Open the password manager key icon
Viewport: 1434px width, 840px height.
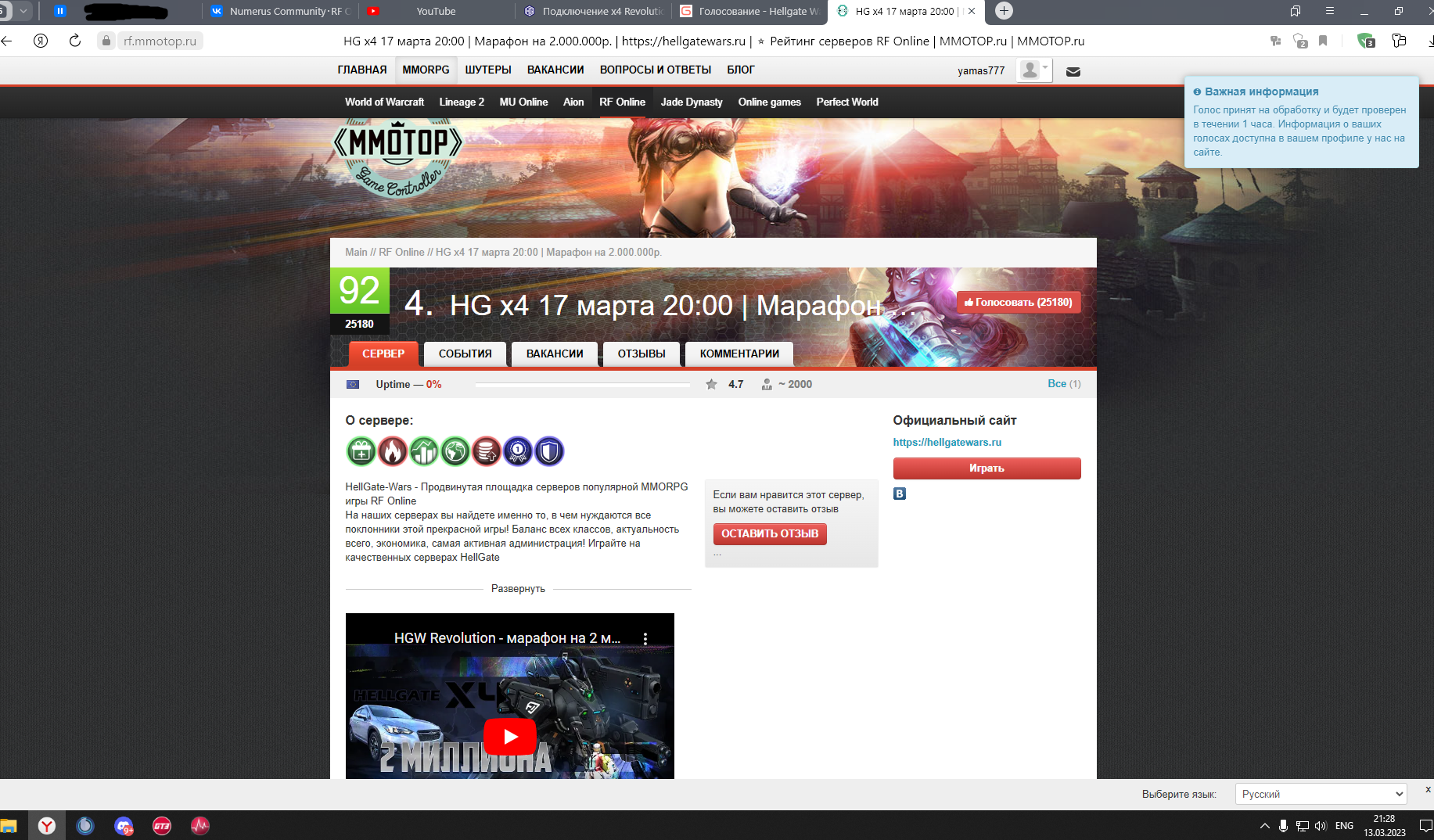(x=1276, y=41)
